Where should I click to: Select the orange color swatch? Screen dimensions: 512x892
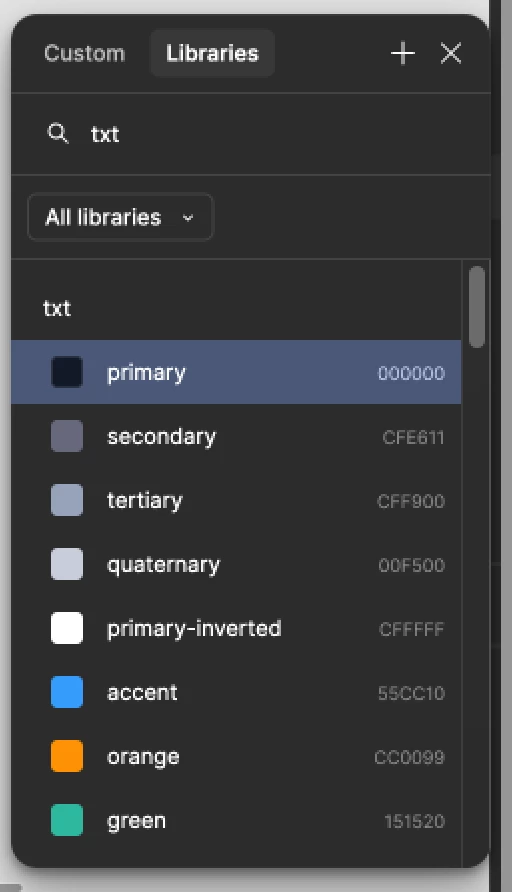point(67,756)
